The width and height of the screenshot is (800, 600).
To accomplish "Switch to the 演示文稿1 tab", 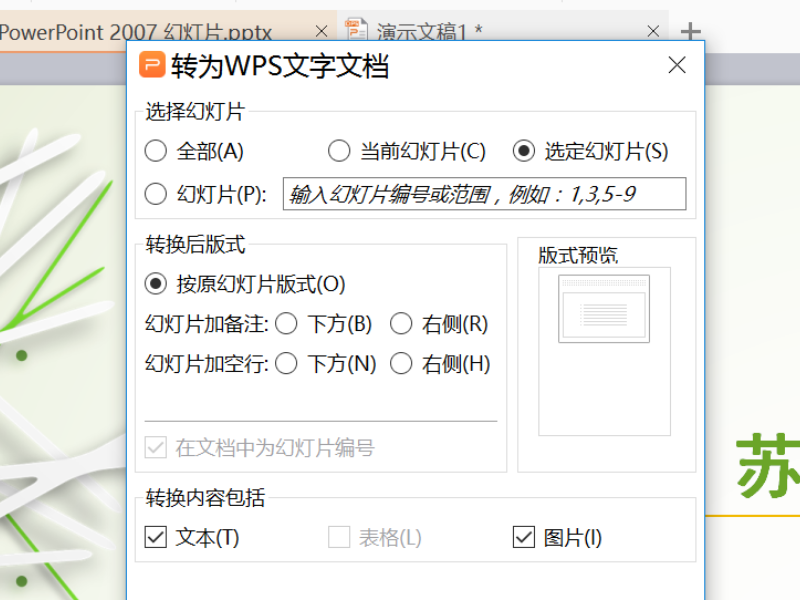I will [x=430, y=32].
